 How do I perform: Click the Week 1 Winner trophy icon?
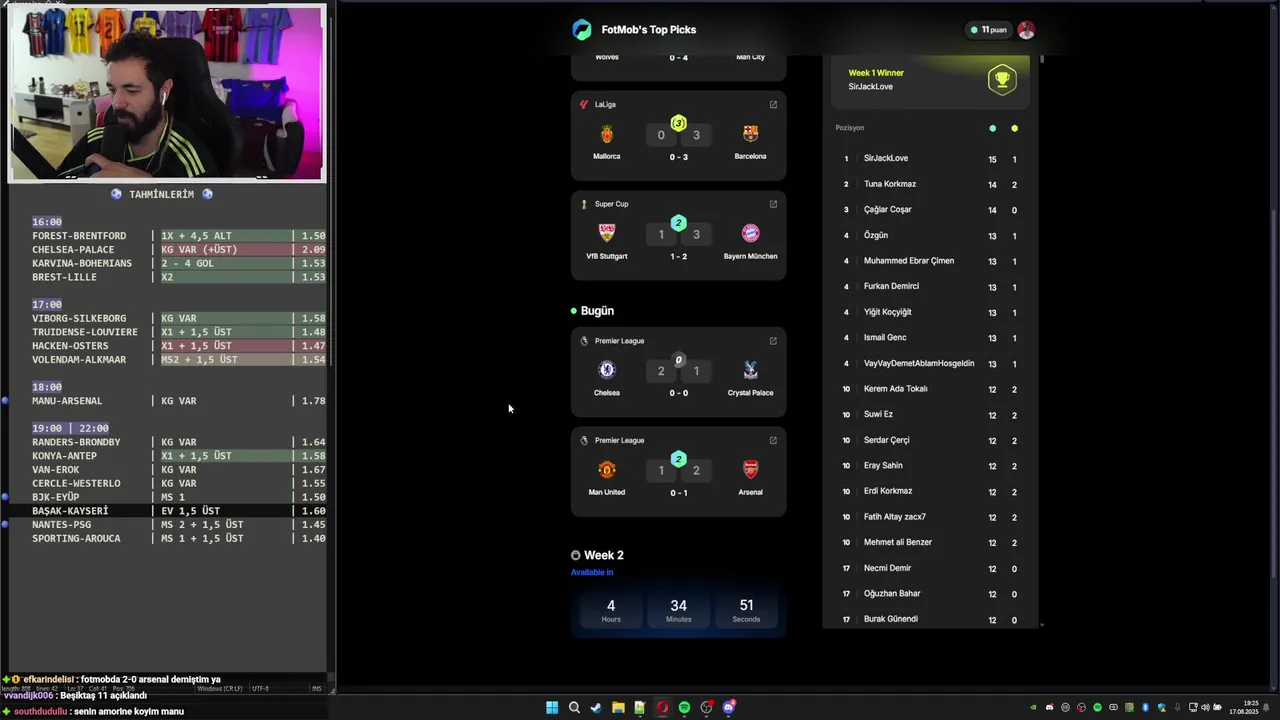click(x=1002, y=79)
